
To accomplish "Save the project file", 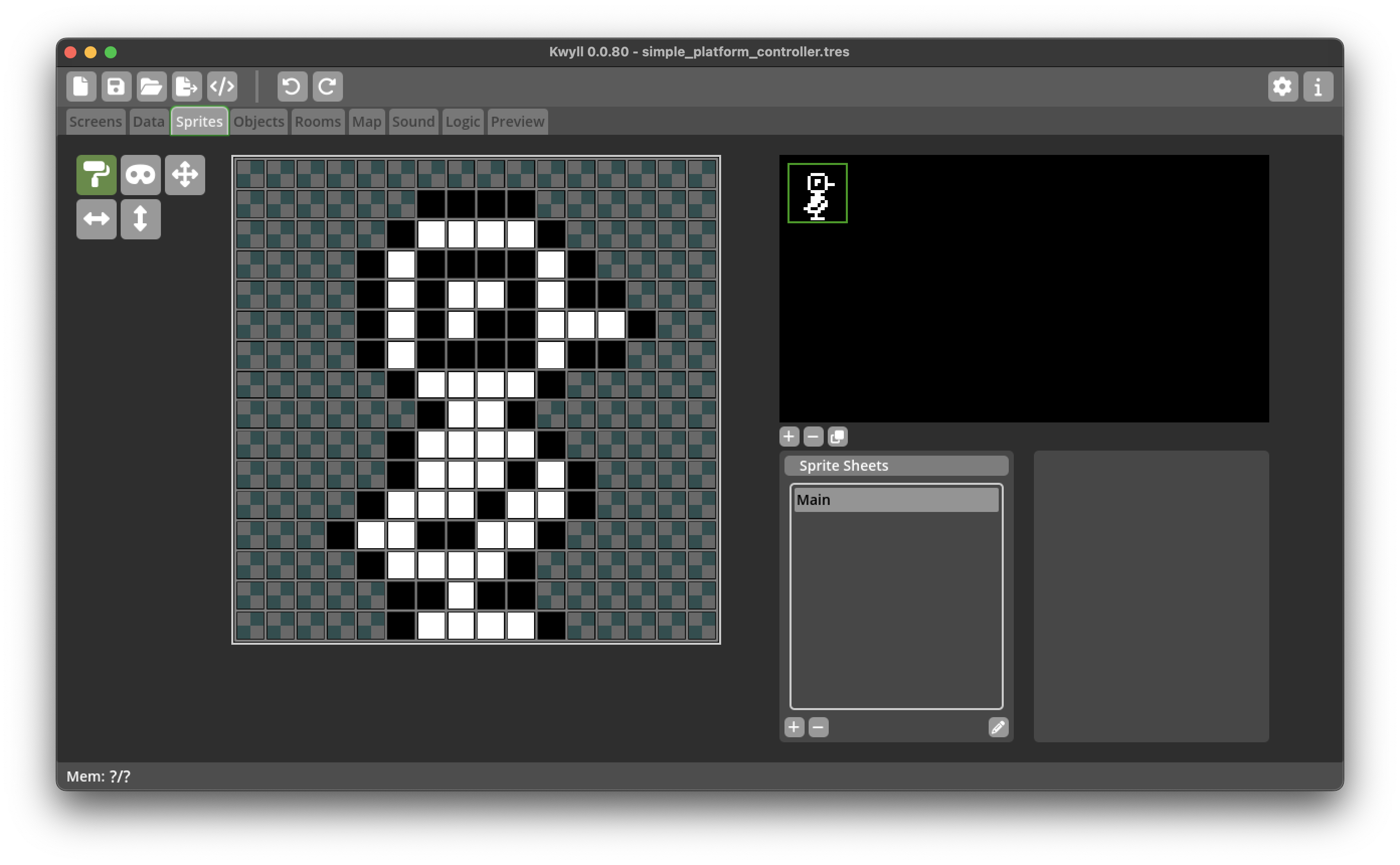I will (116, 86).
